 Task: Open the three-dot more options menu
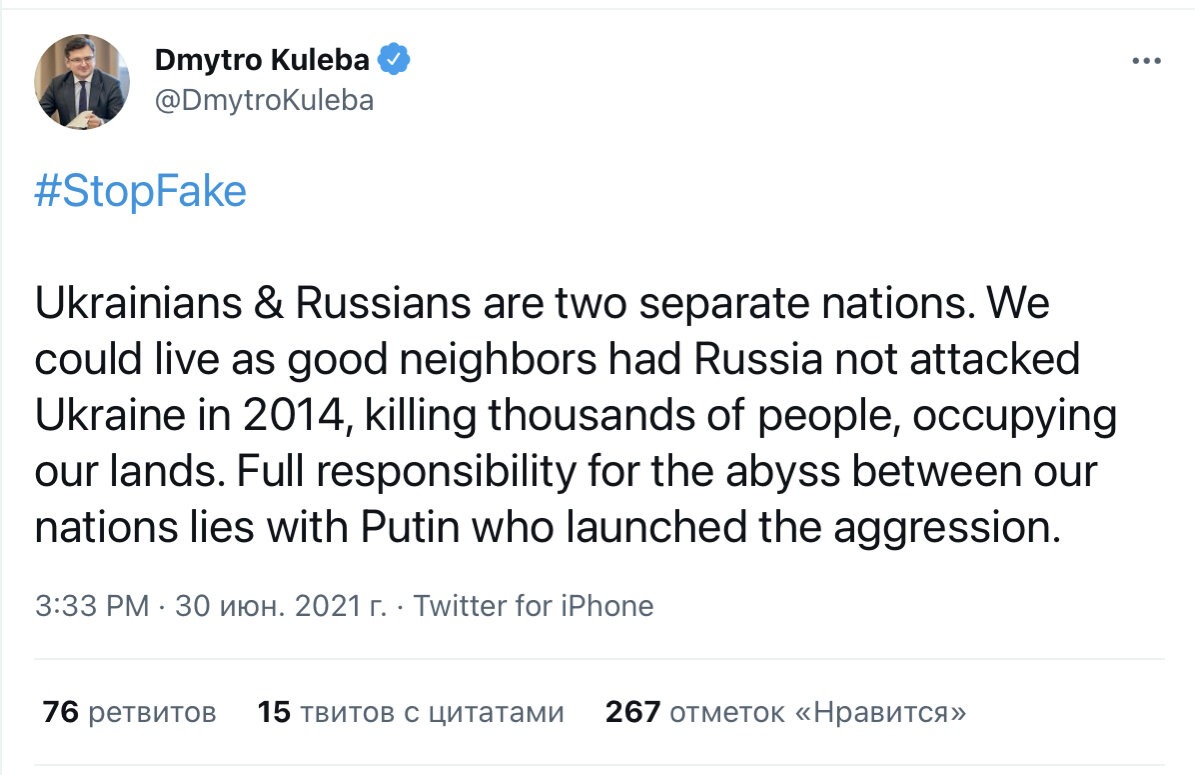(x=1146, y=61)
